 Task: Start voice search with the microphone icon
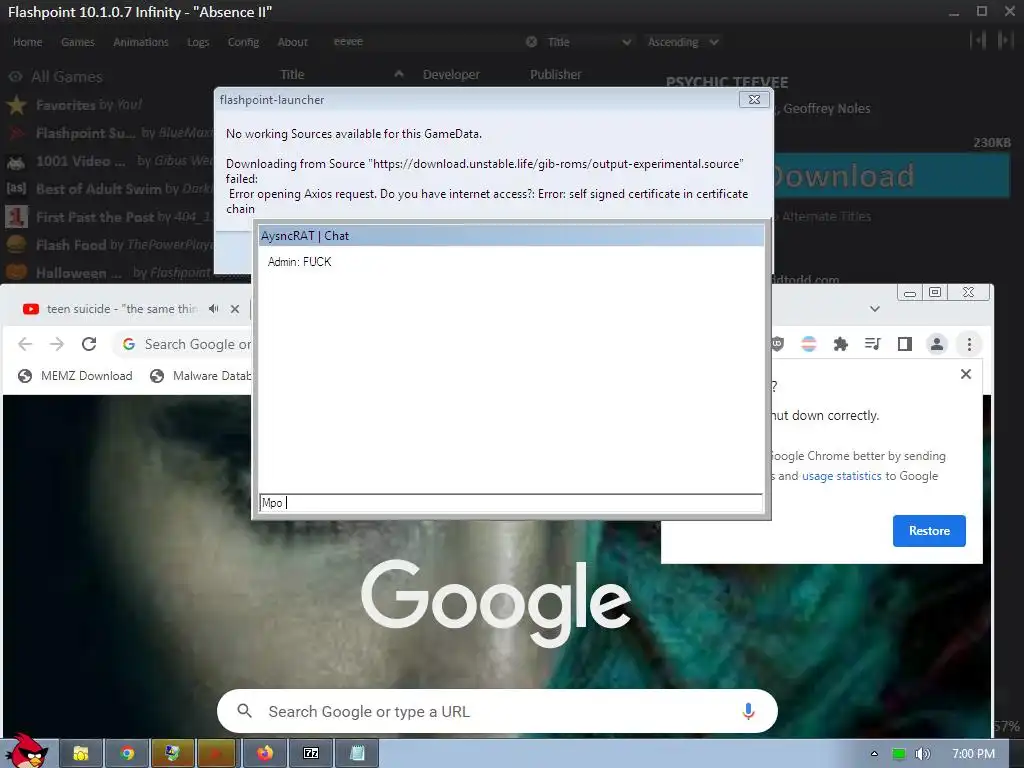pyautogui.click(x=748, y=711)
